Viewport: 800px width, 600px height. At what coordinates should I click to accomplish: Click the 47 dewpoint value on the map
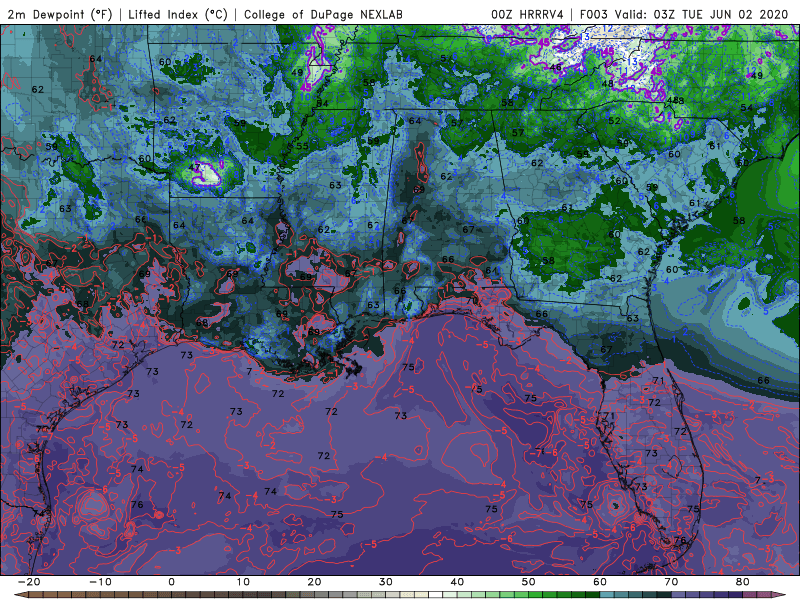click(194, 167)
